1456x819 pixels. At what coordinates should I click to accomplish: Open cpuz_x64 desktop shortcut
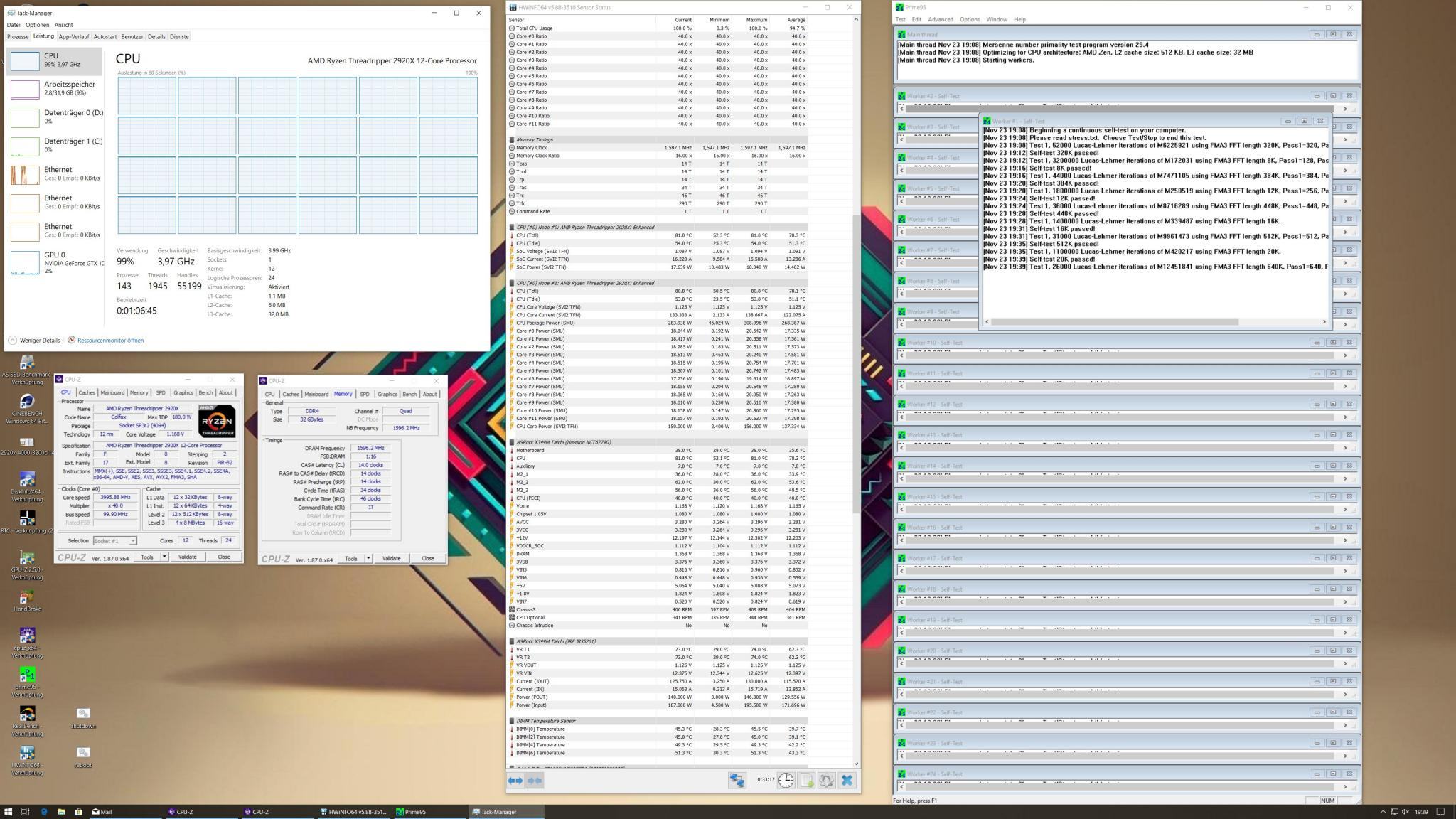pyautogui.click(x=27, y=643)
